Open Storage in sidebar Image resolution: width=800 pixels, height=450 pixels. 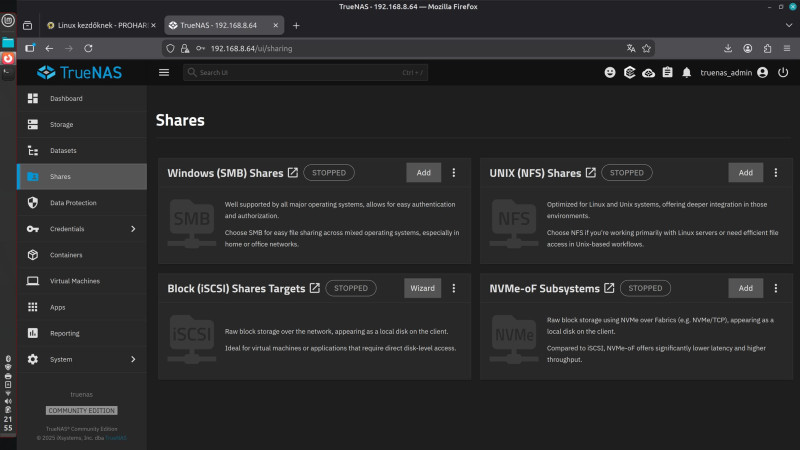(x=82, y=124)
